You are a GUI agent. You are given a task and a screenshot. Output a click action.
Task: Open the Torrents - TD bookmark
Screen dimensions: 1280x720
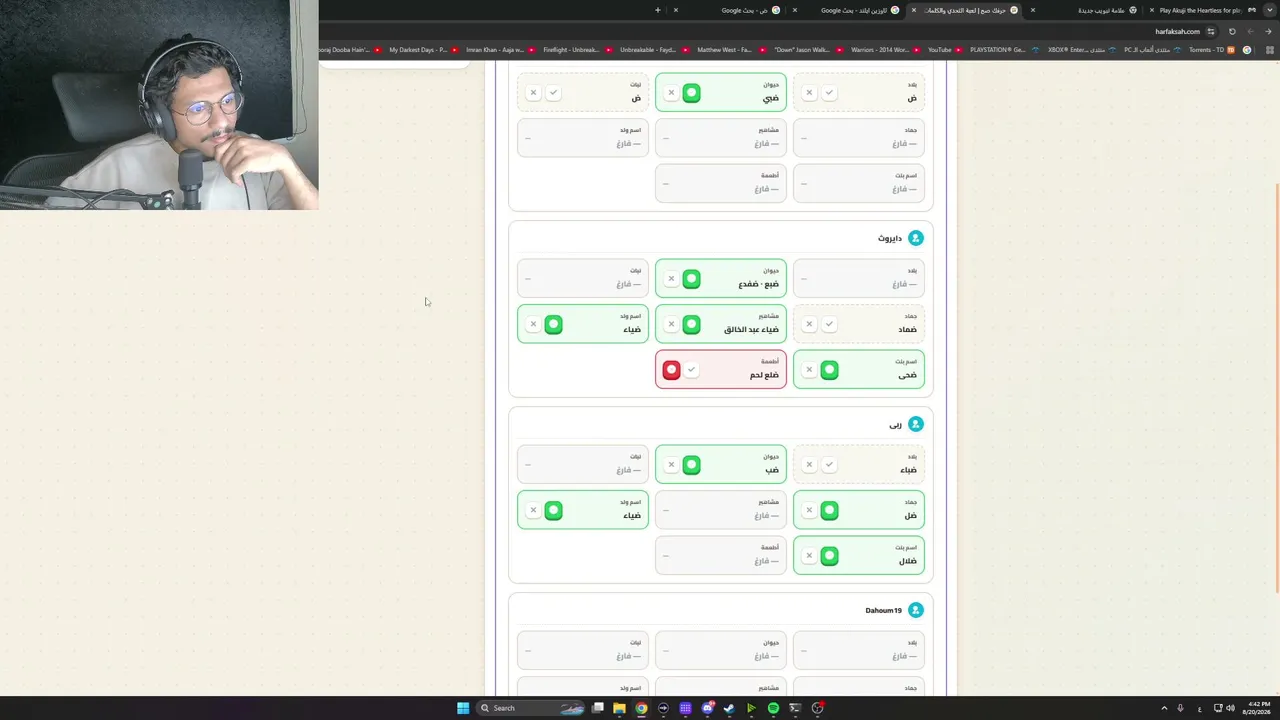[x=1211, y=50]
